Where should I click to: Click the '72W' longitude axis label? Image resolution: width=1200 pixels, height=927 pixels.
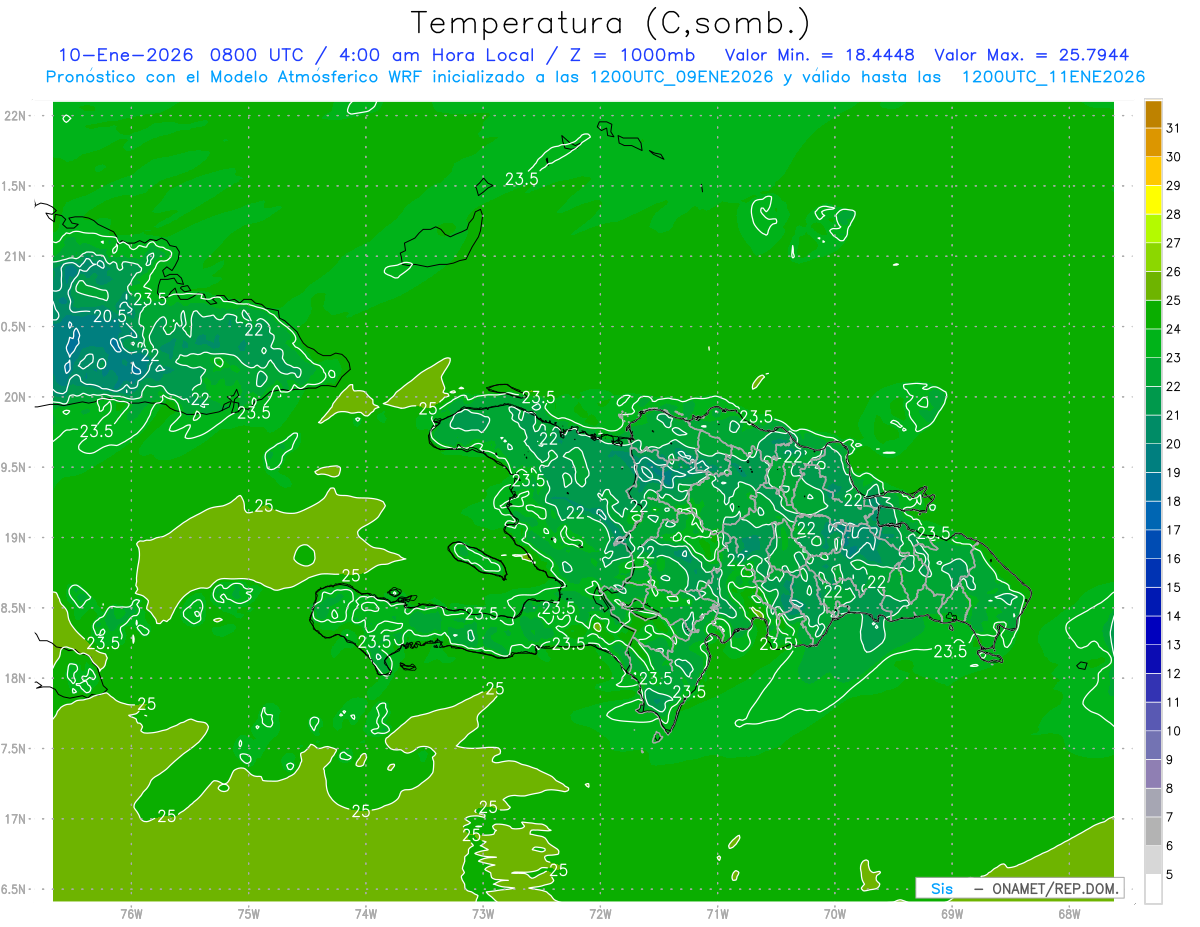click(600, 913)
